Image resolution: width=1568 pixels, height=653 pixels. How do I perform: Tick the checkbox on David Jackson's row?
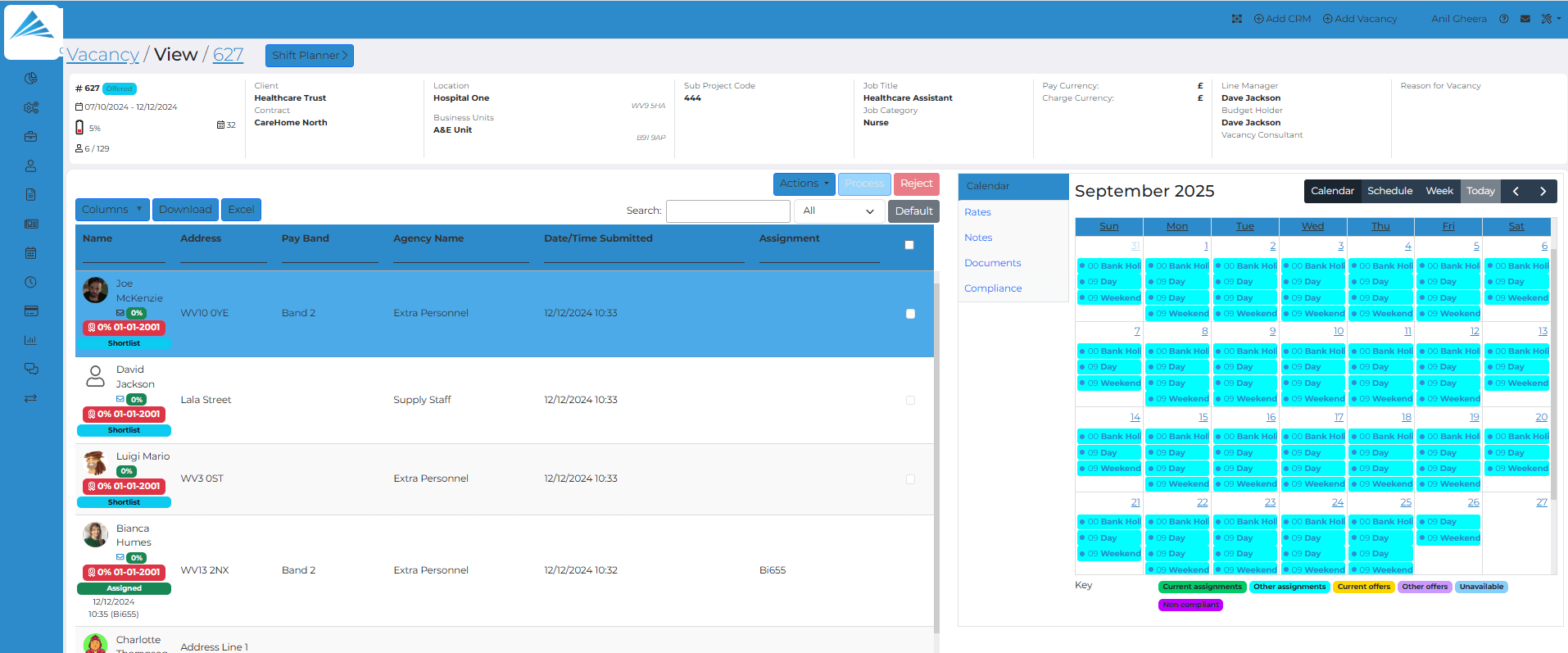coord(910,401)
